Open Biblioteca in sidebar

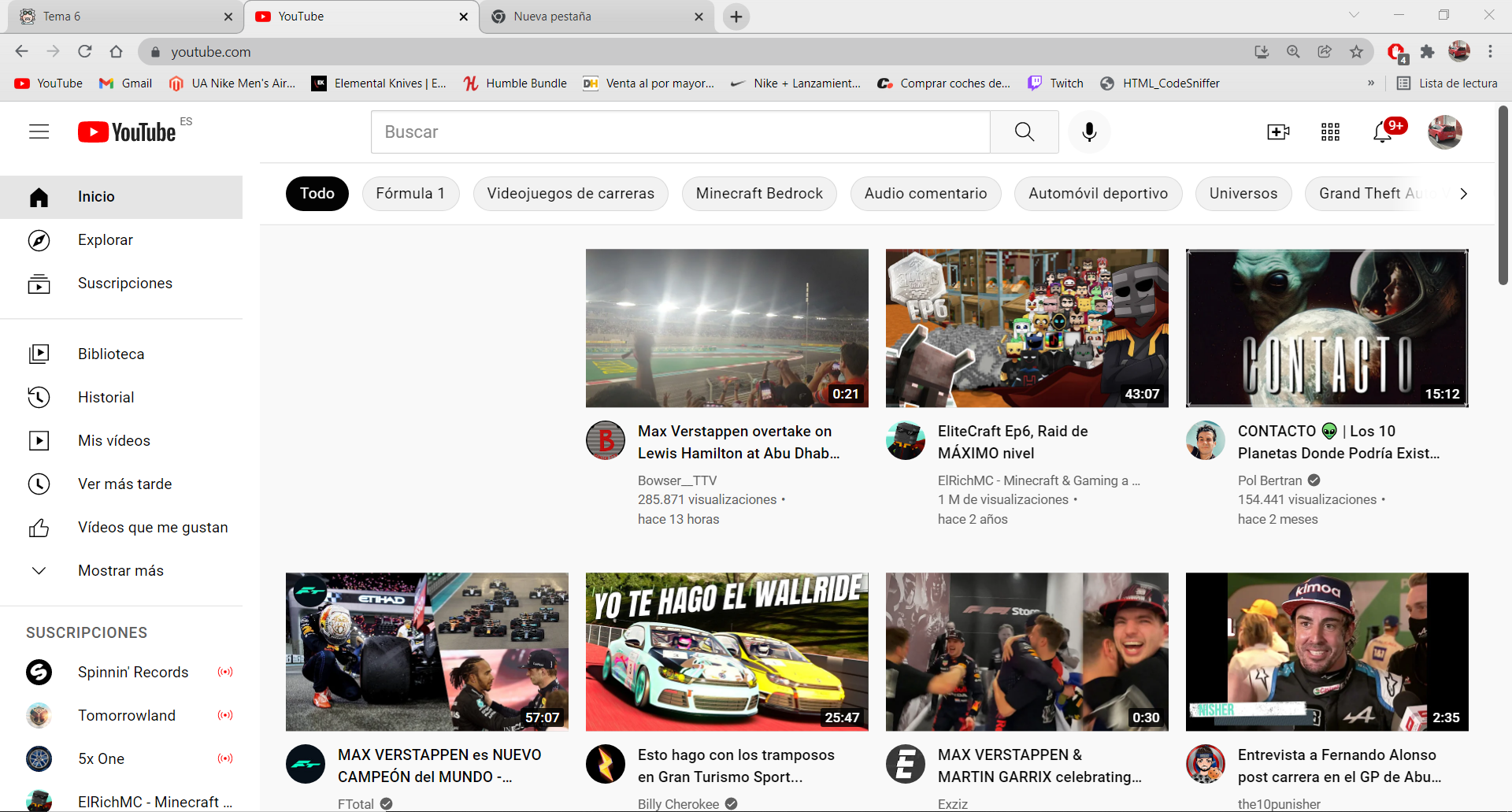121,354
